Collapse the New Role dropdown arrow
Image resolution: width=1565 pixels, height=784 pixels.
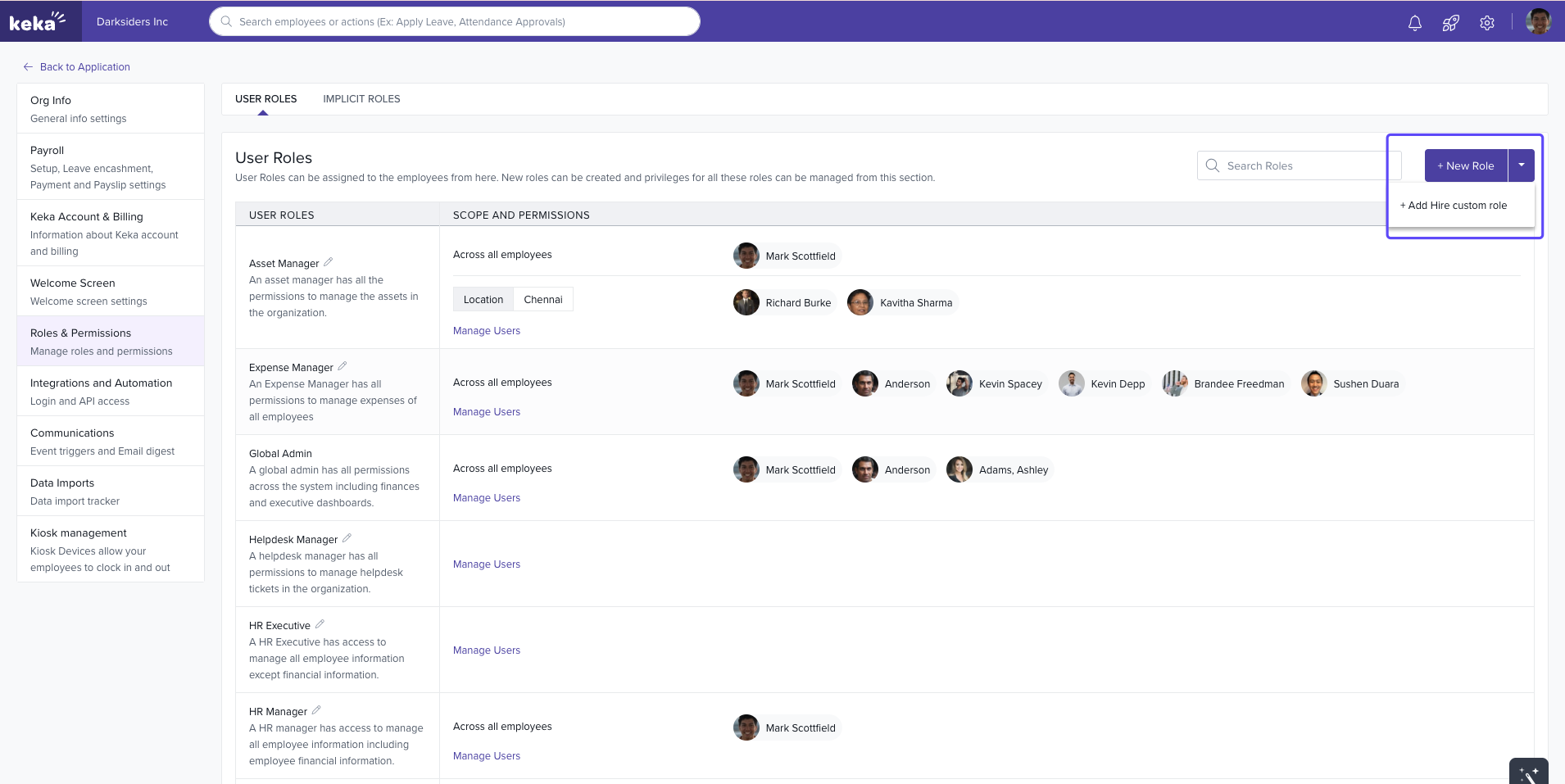click(1522, 165)
